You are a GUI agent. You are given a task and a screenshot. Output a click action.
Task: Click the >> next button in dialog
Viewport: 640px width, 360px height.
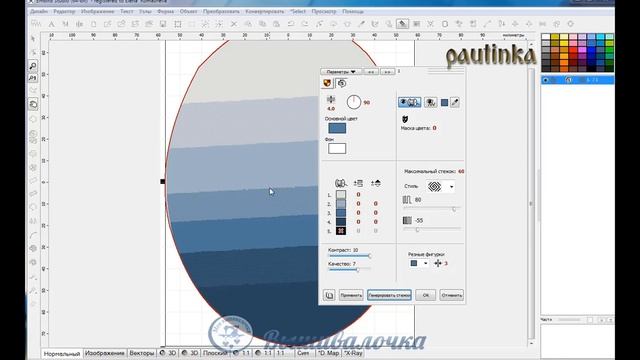click(x=387, y=71)
